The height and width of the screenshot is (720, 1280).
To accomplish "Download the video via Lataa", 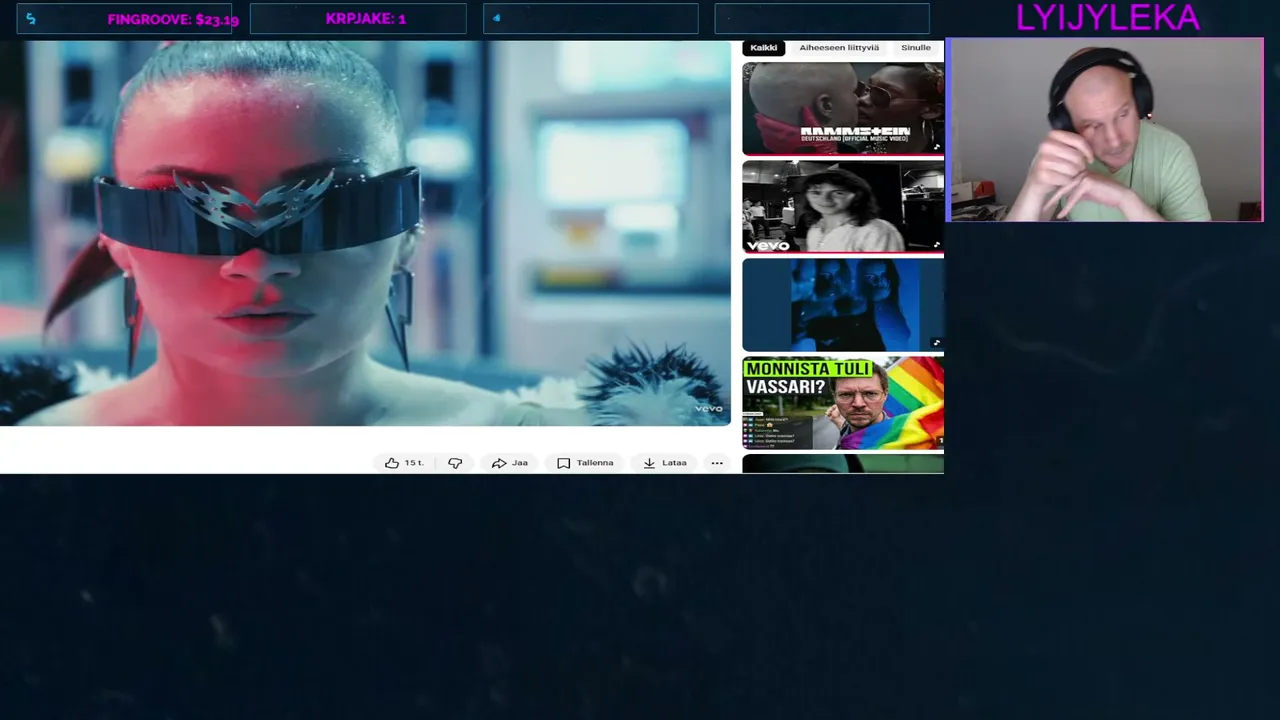I will coord(665,463).
